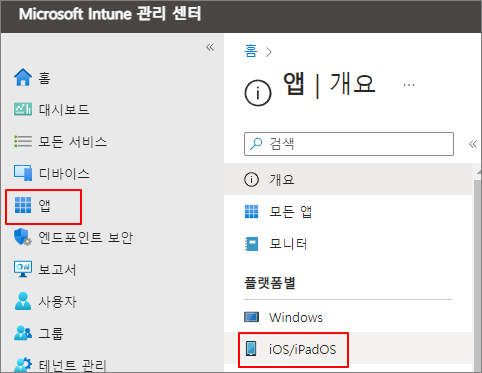Follow the 홈 breadcrumb link
482x373 pixels.
pos(251,51)
